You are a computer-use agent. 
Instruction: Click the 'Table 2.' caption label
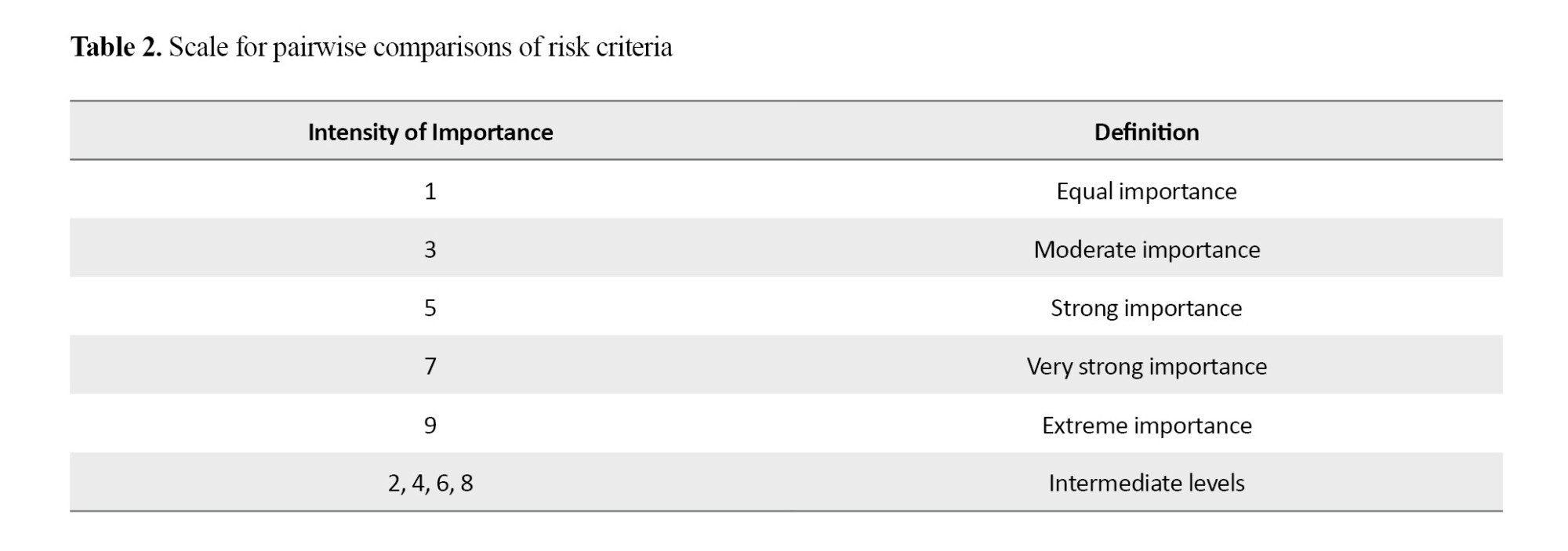pyautogui.click(x=116, y=47)
